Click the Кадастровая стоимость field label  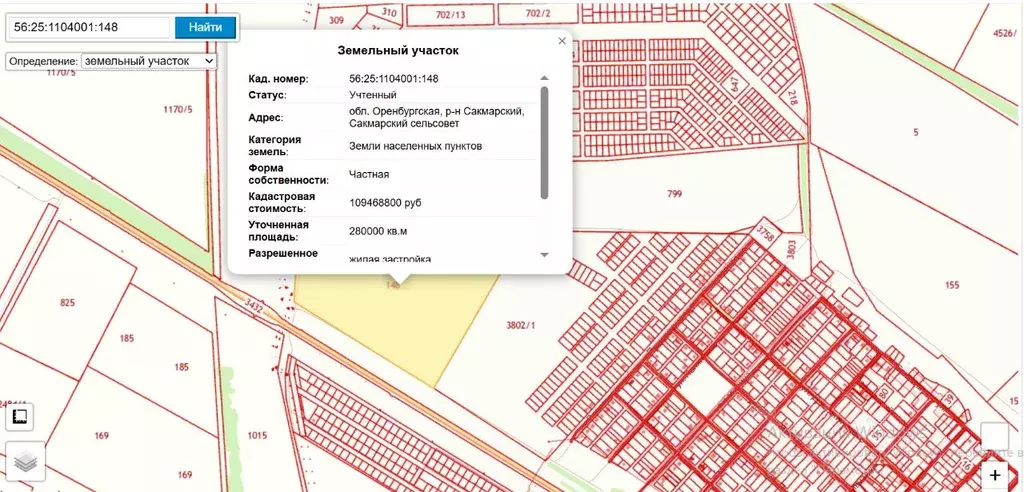coord(282,203)
